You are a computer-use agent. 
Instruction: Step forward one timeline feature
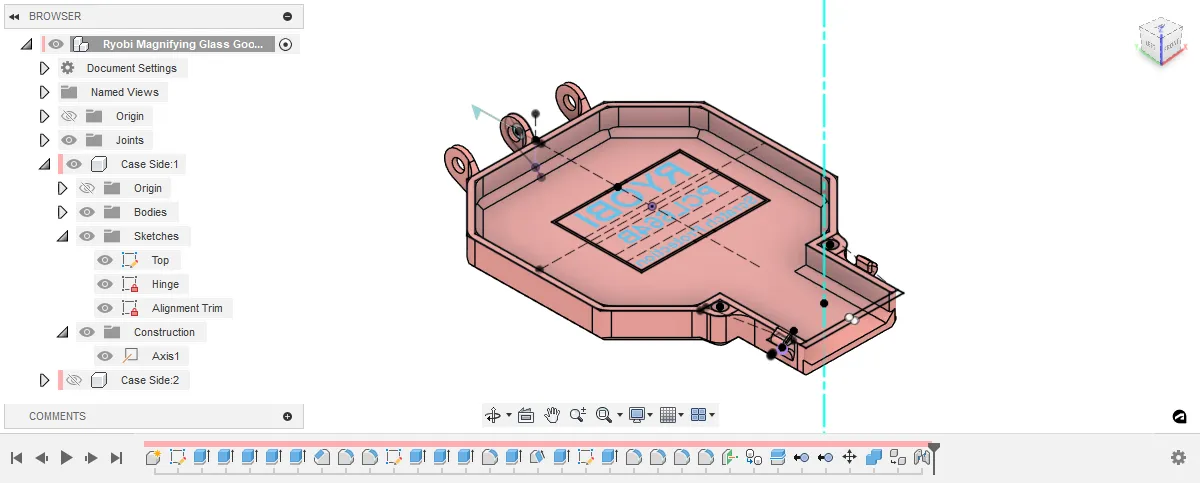(x=91, y=458)
